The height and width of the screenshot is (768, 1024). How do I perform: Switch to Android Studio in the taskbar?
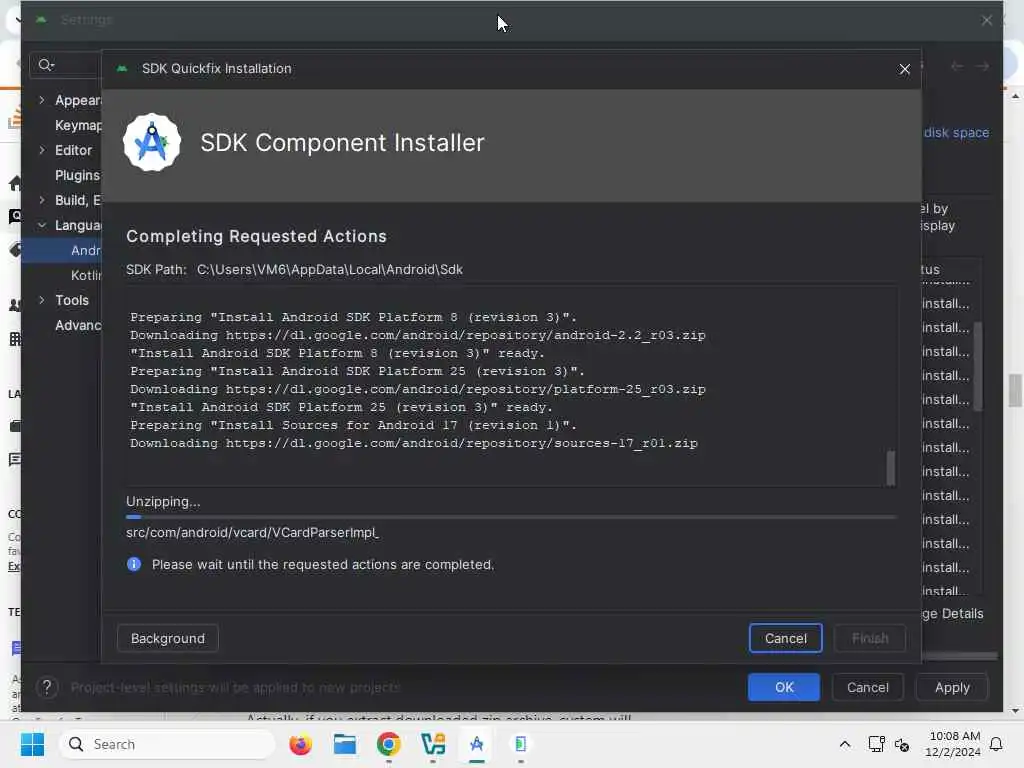(x=477, y=744)
